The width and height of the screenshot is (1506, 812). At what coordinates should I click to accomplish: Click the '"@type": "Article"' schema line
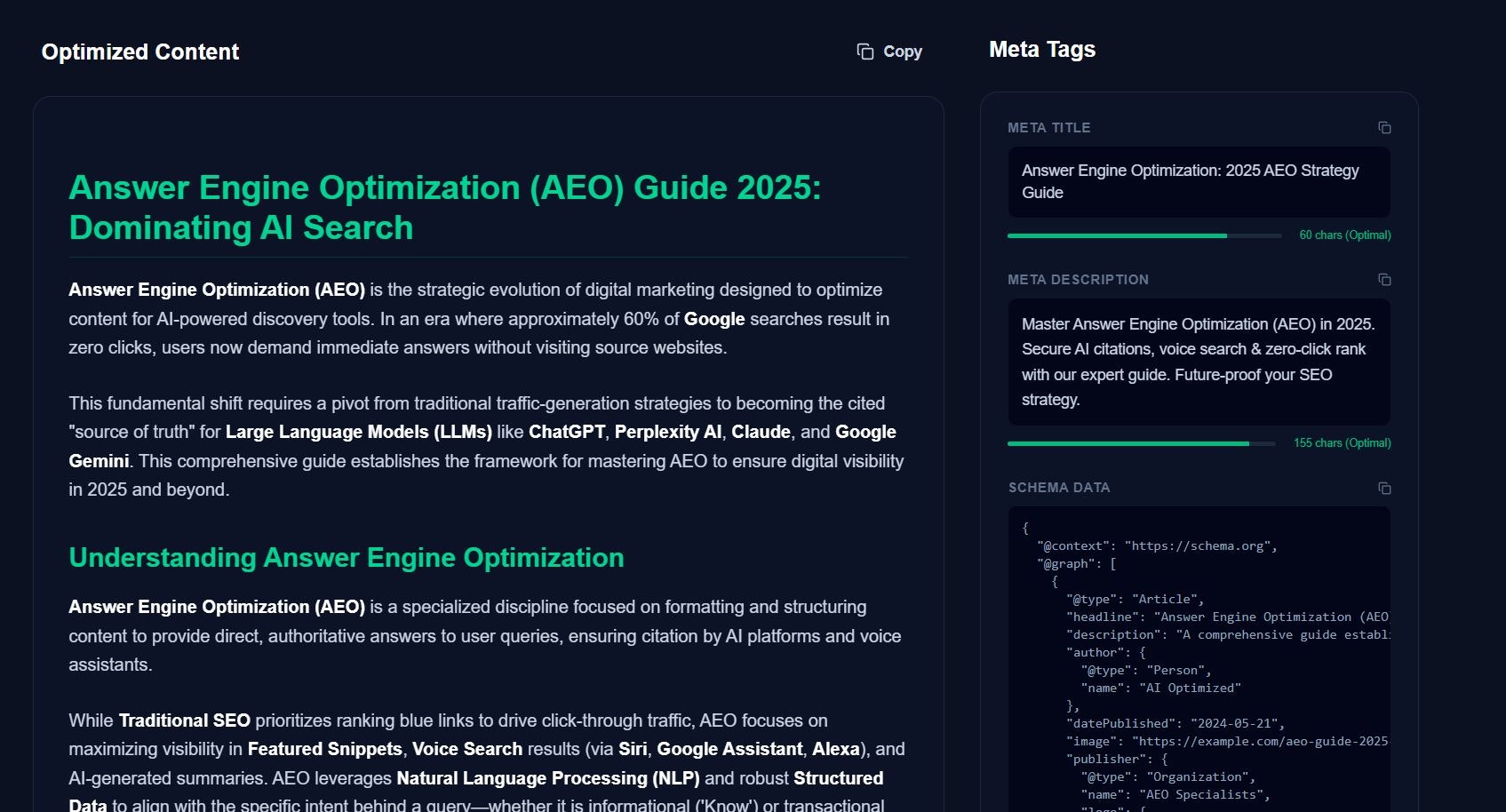(x=1135, y=600)
